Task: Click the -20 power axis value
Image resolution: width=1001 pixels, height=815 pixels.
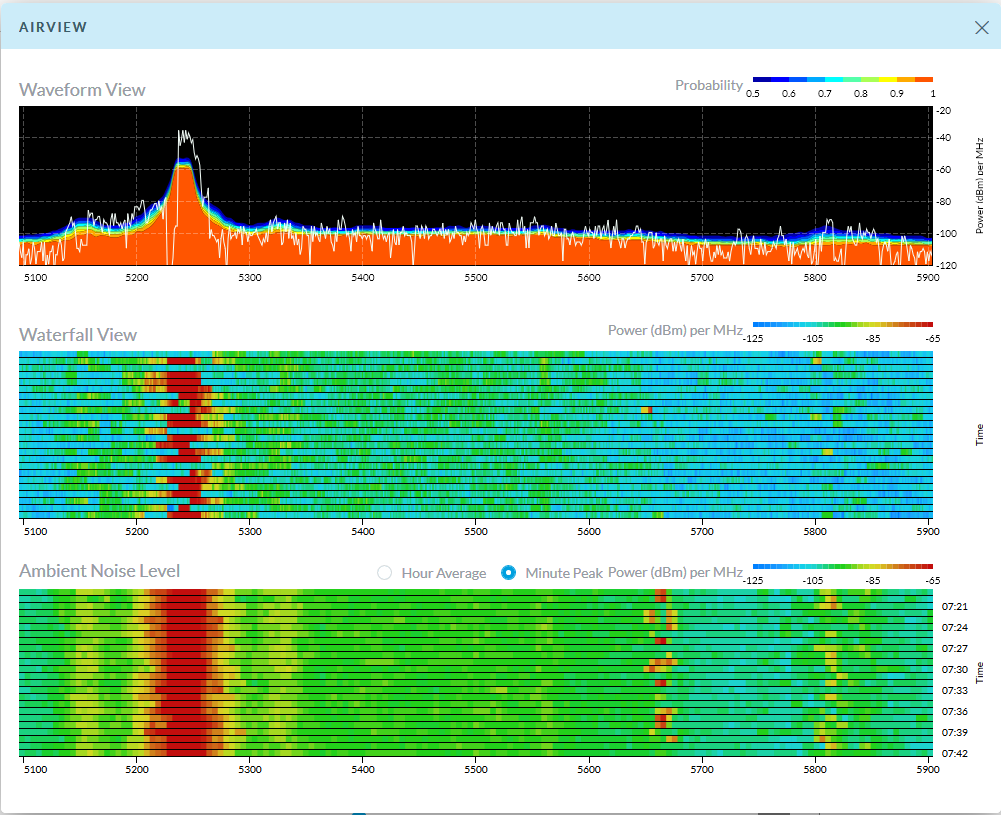Action: pos(944,110)
